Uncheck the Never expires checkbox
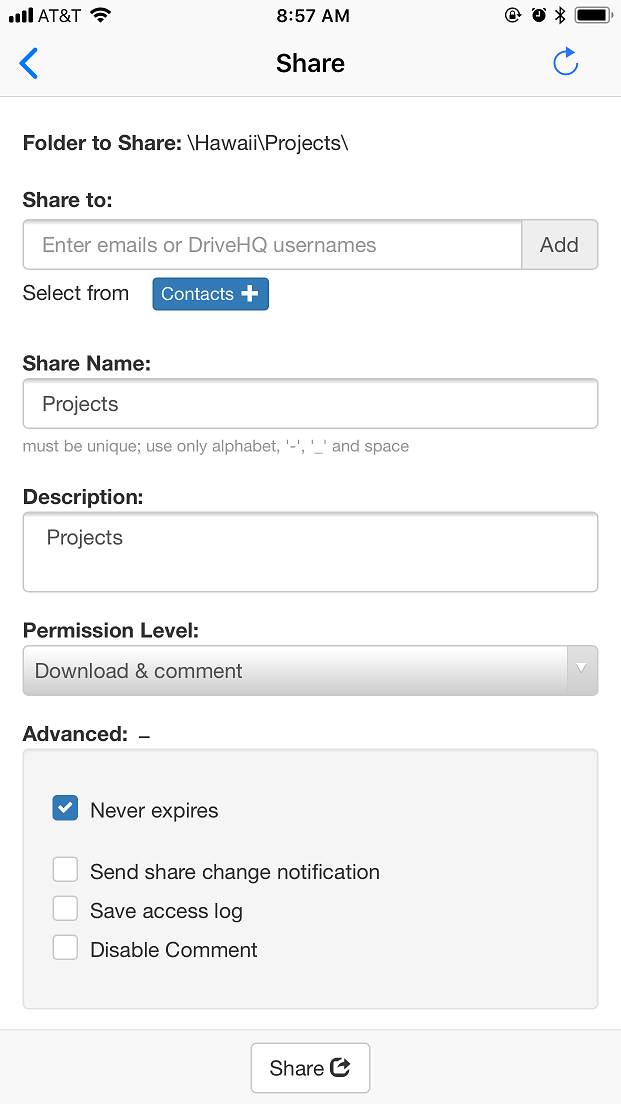Image resolution: width=621 pixels, height=1104 pixels. click(65, 809)
